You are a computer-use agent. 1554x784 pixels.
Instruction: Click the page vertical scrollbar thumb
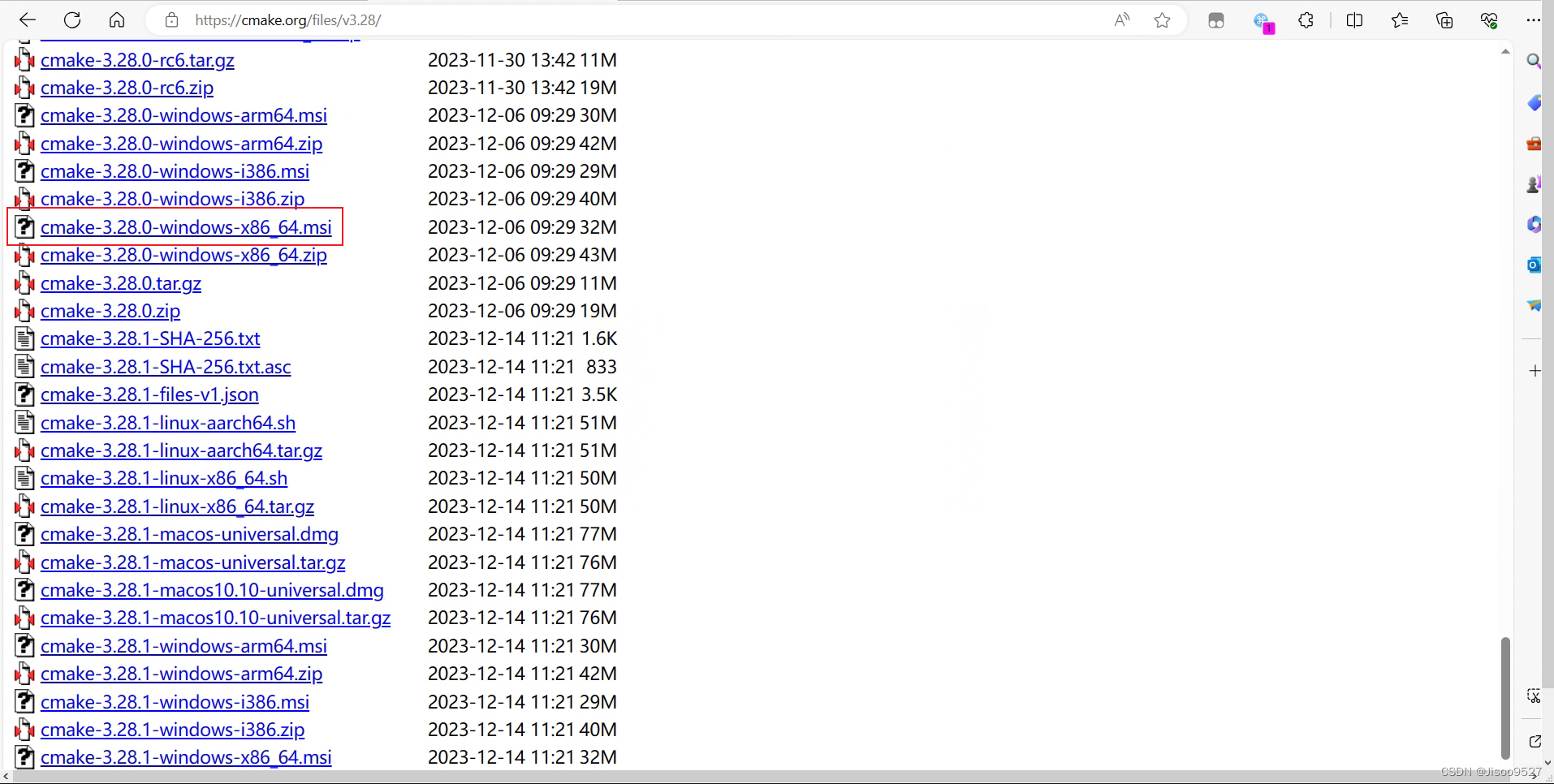click(x=1505, y=698)
